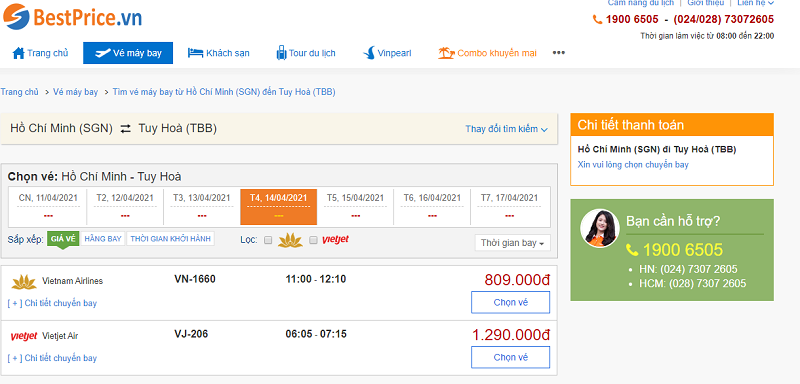Click the yellow phone icon in support box
Image resolution: width=800 pixels, height=384 pixels.
pos(632,250)
